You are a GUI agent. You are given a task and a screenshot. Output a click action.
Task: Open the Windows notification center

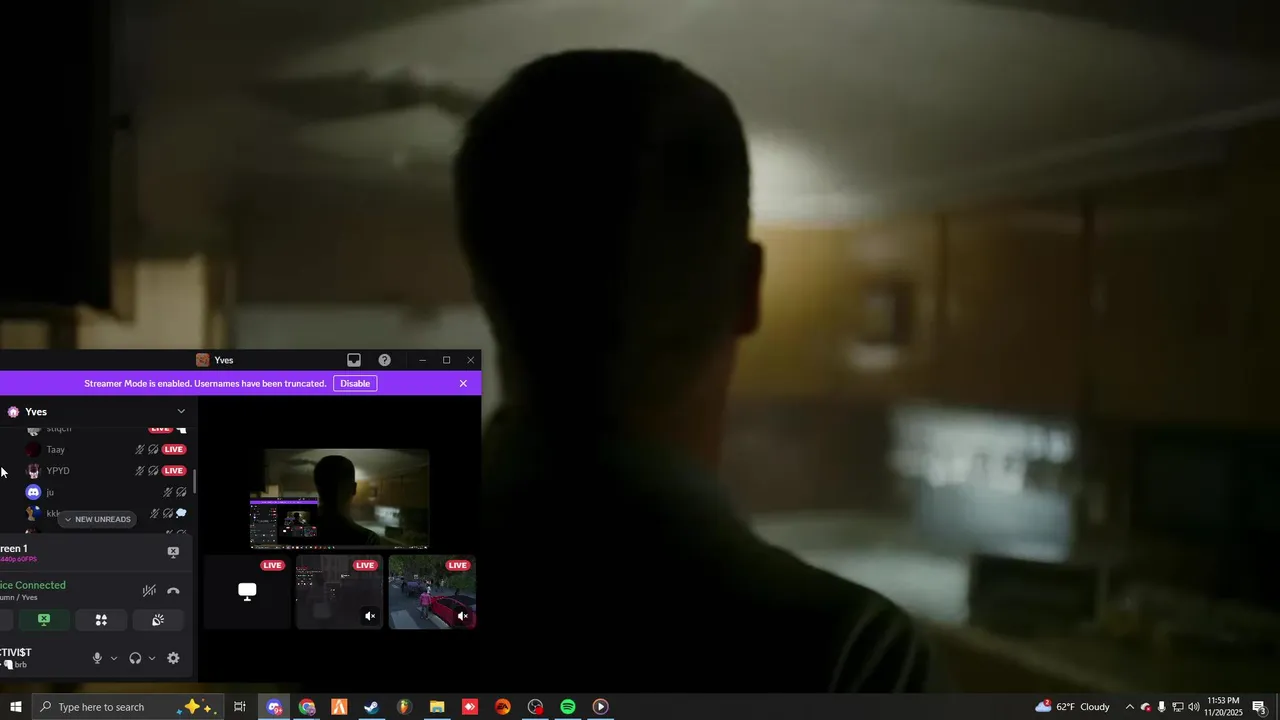coord(1260,707)
